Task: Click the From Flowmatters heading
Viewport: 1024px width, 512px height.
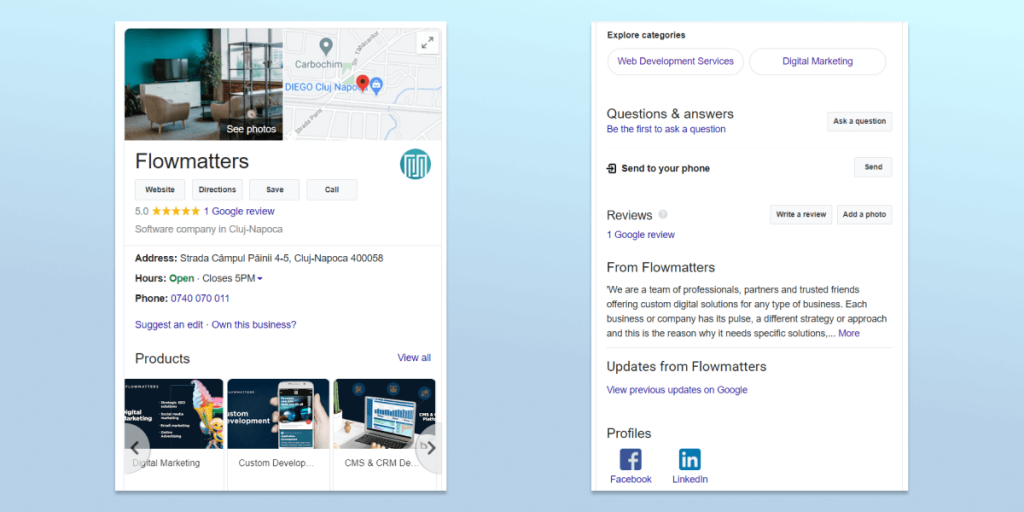Action: 661,268
